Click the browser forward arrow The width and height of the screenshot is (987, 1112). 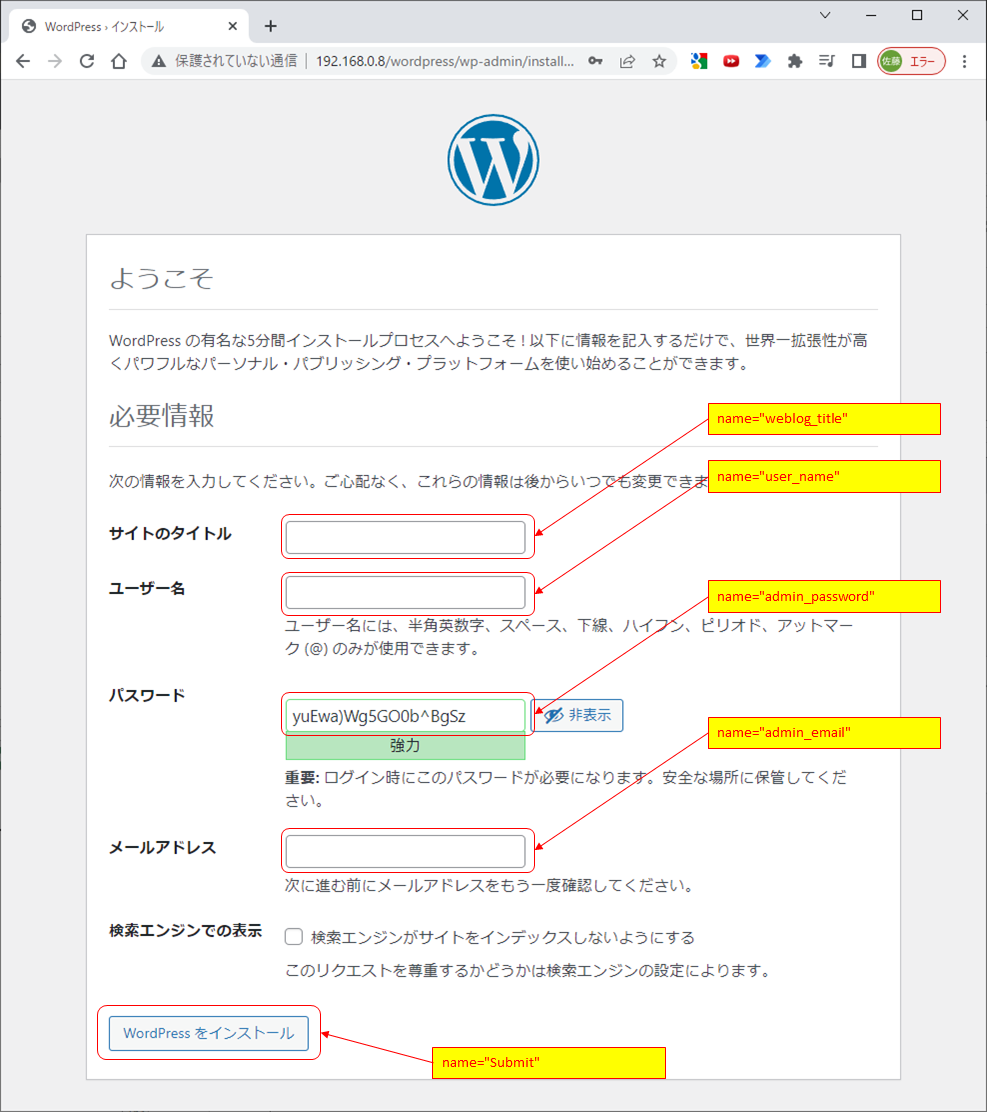pos(55,62)
